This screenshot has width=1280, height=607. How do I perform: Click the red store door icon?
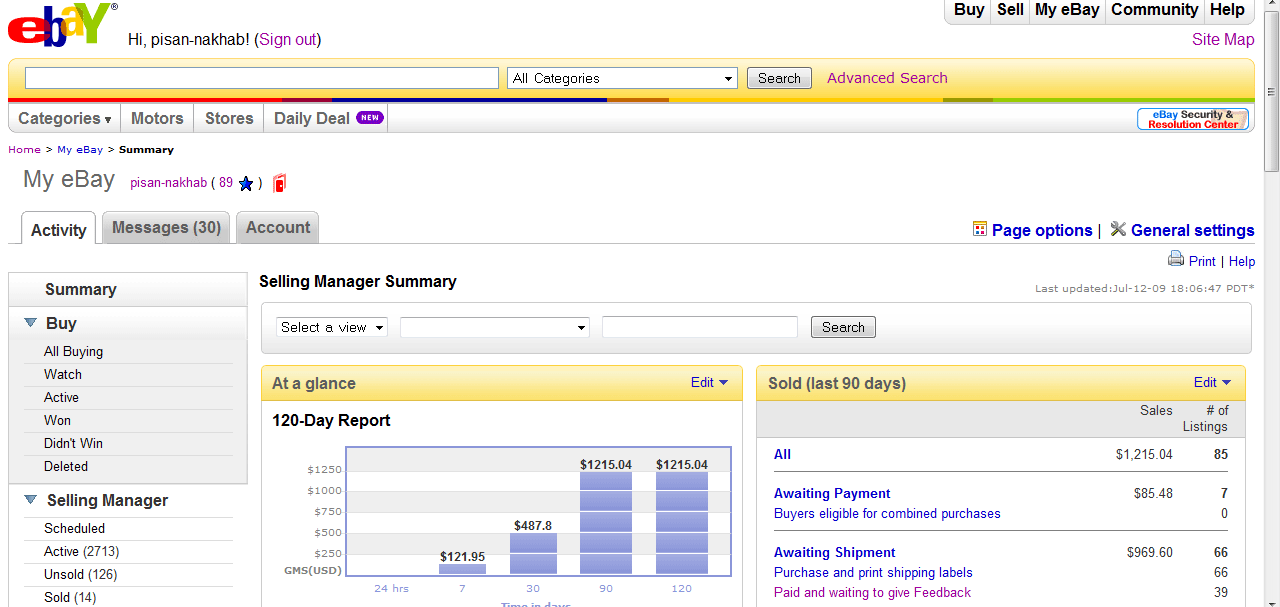coord(279,183)
